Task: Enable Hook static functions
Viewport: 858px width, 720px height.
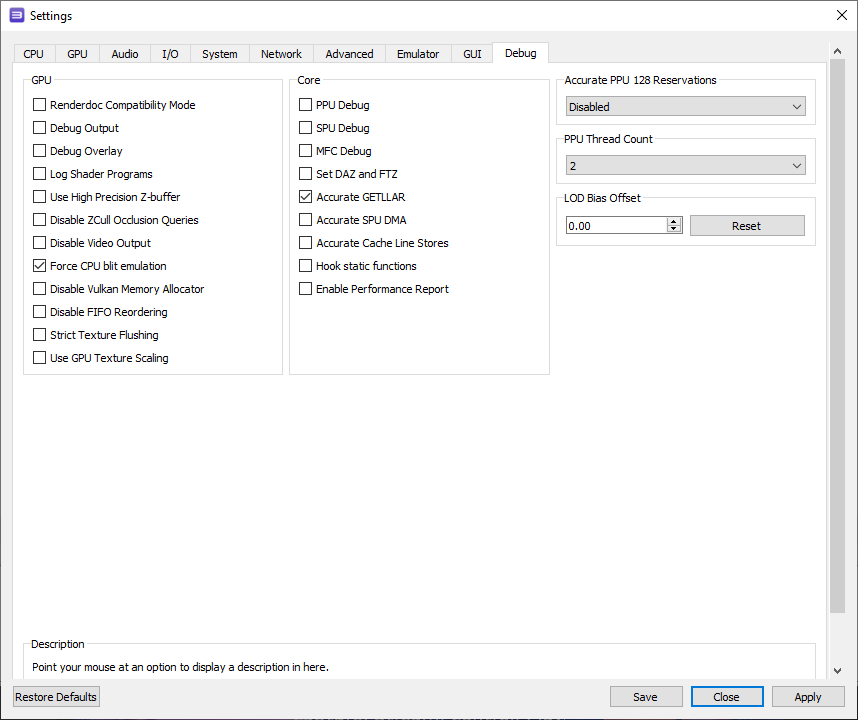Action: pos(305,265)
